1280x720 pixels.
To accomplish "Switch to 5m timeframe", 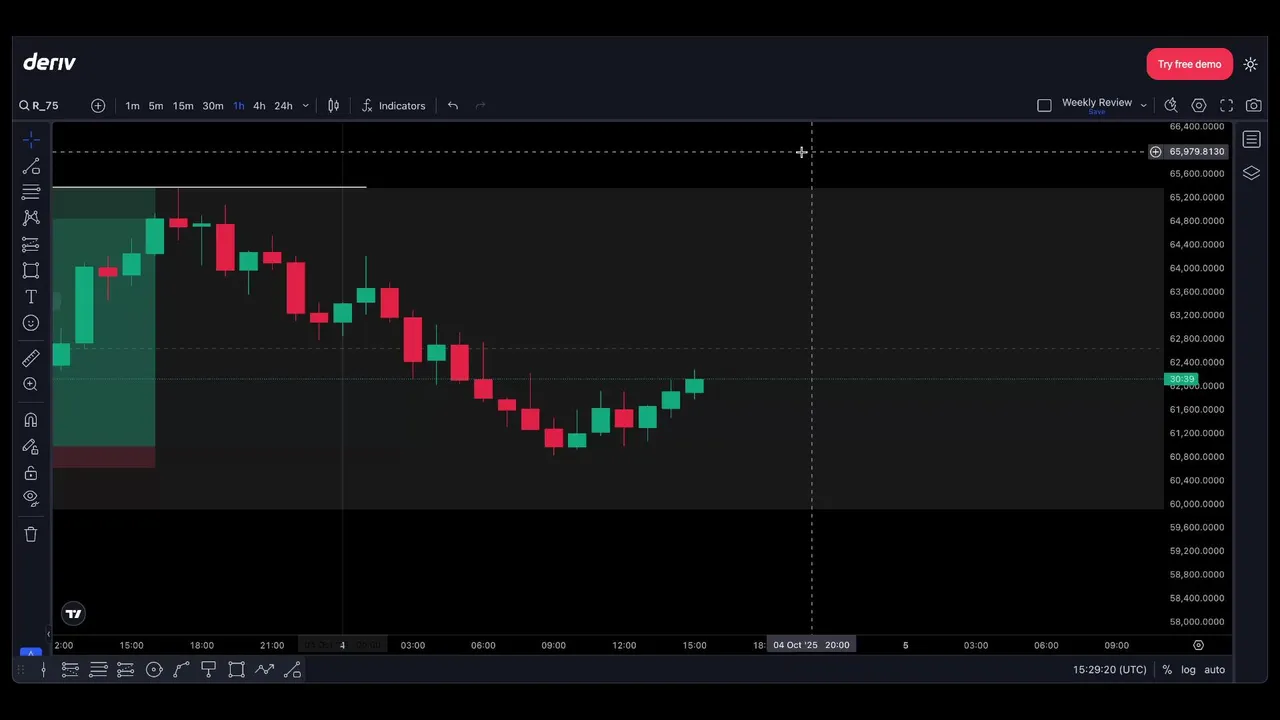I will coord(156,106).
